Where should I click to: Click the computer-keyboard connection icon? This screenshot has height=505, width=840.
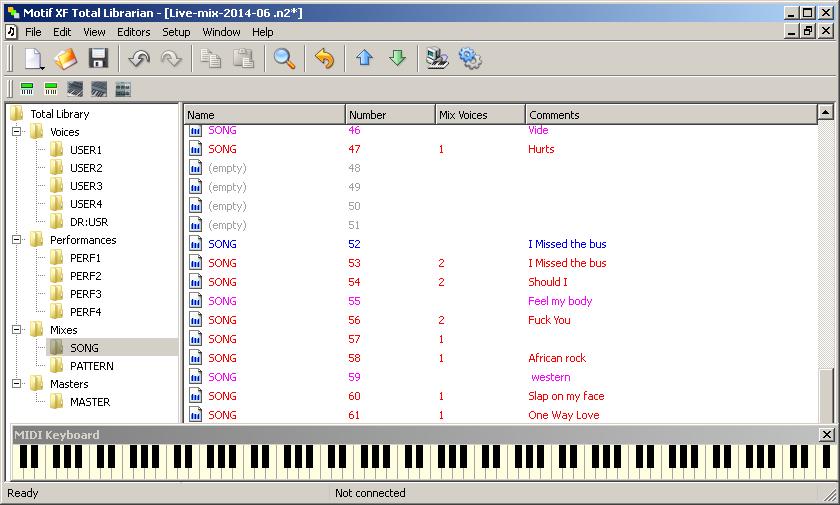click(437, 58)
